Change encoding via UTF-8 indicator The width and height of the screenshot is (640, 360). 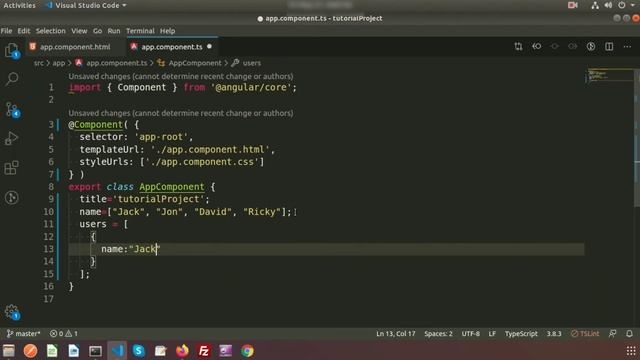[471, 333]
